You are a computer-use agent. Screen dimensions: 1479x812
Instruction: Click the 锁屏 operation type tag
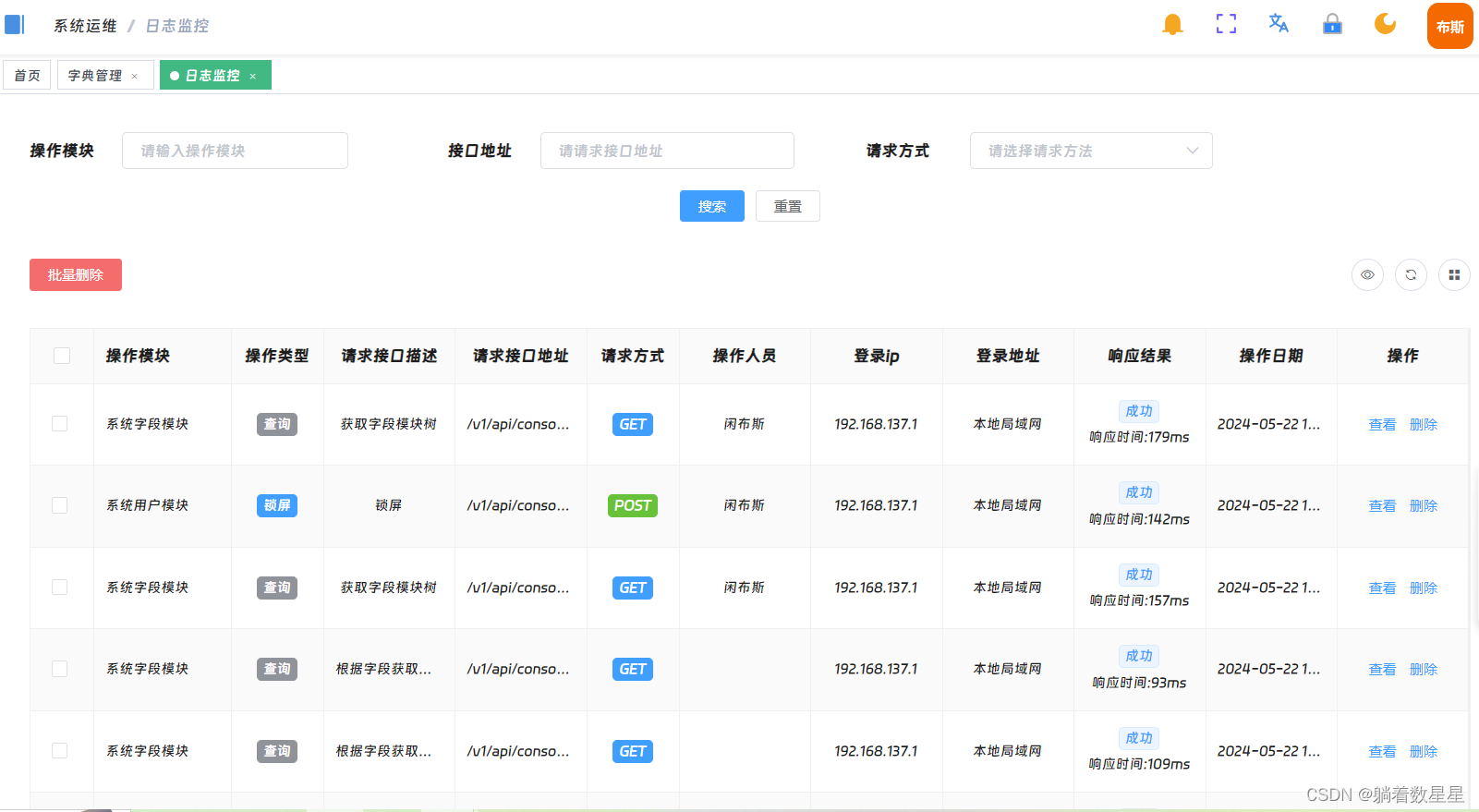tap(277, 505)
